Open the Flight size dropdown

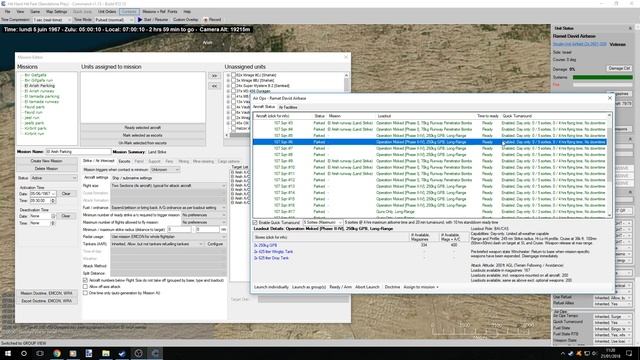[x=168, y=186]
